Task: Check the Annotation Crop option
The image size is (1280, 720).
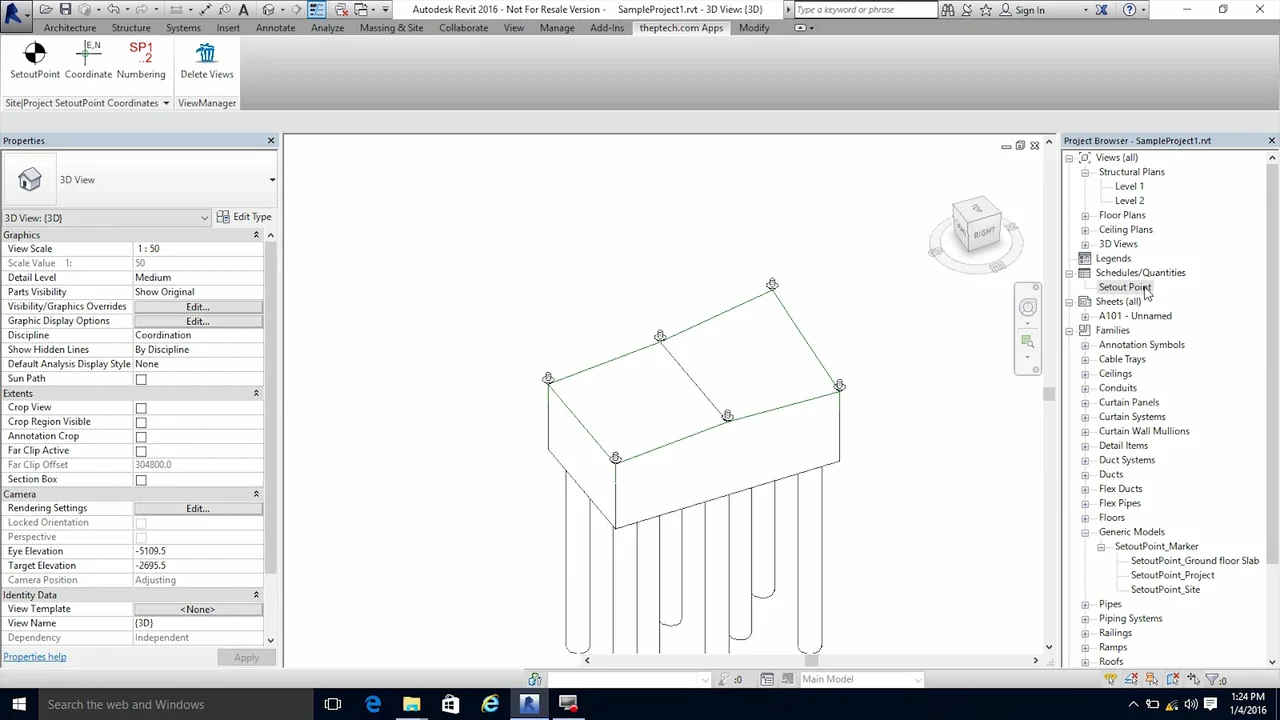Action: pos(141,437)
